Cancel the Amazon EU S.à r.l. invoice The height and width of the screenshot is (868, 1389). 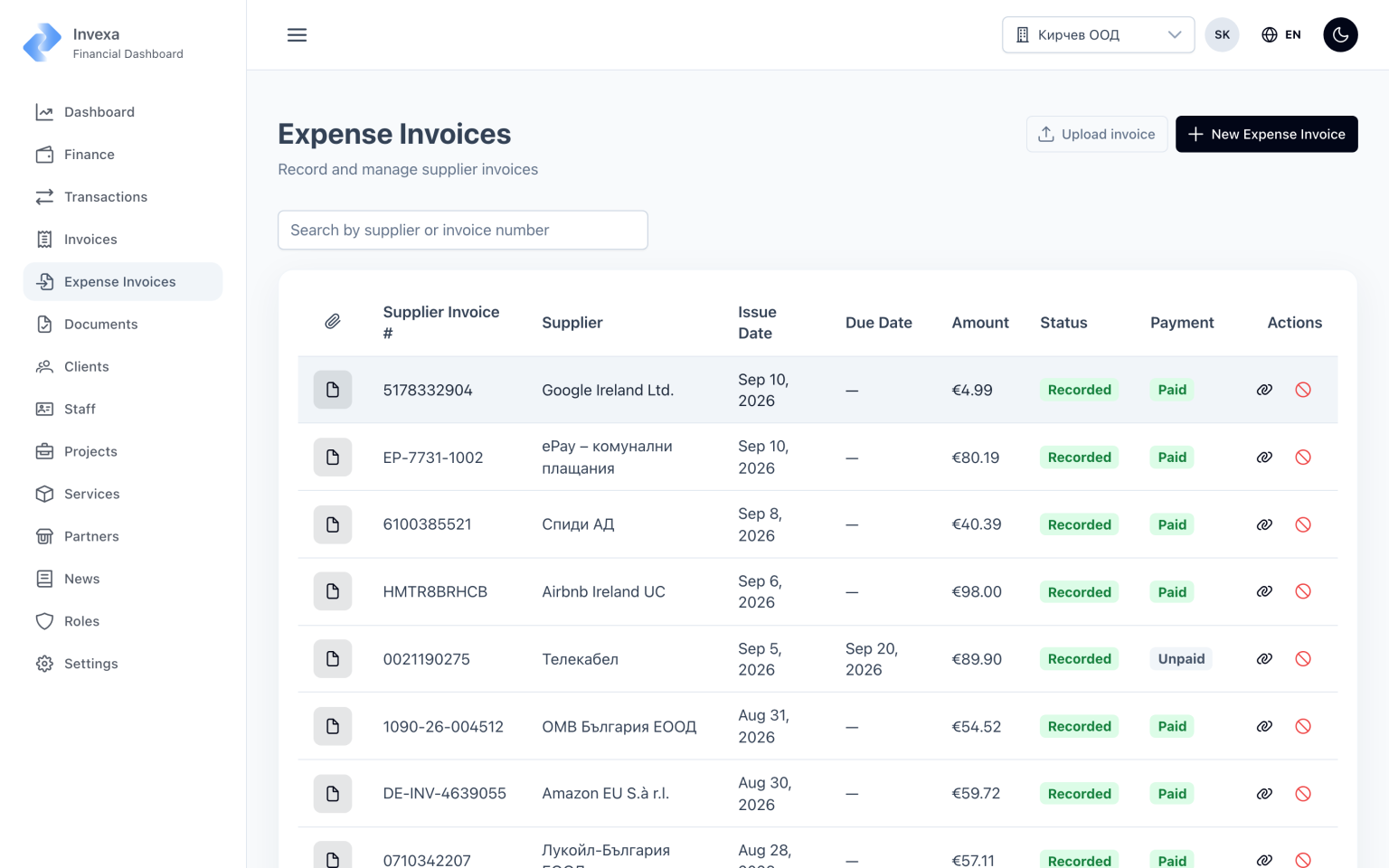click(x=1303, y=794)
